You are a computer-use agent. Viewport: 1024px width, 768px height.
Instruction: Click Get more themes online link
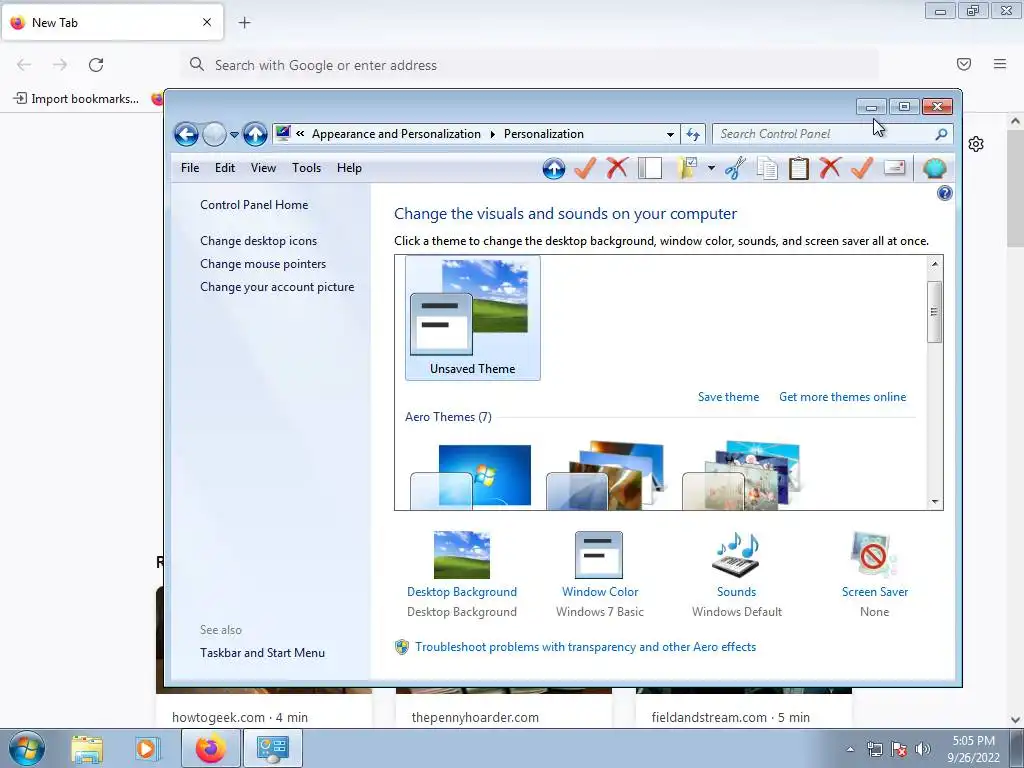pyautogui.click(x=842, y=397)
